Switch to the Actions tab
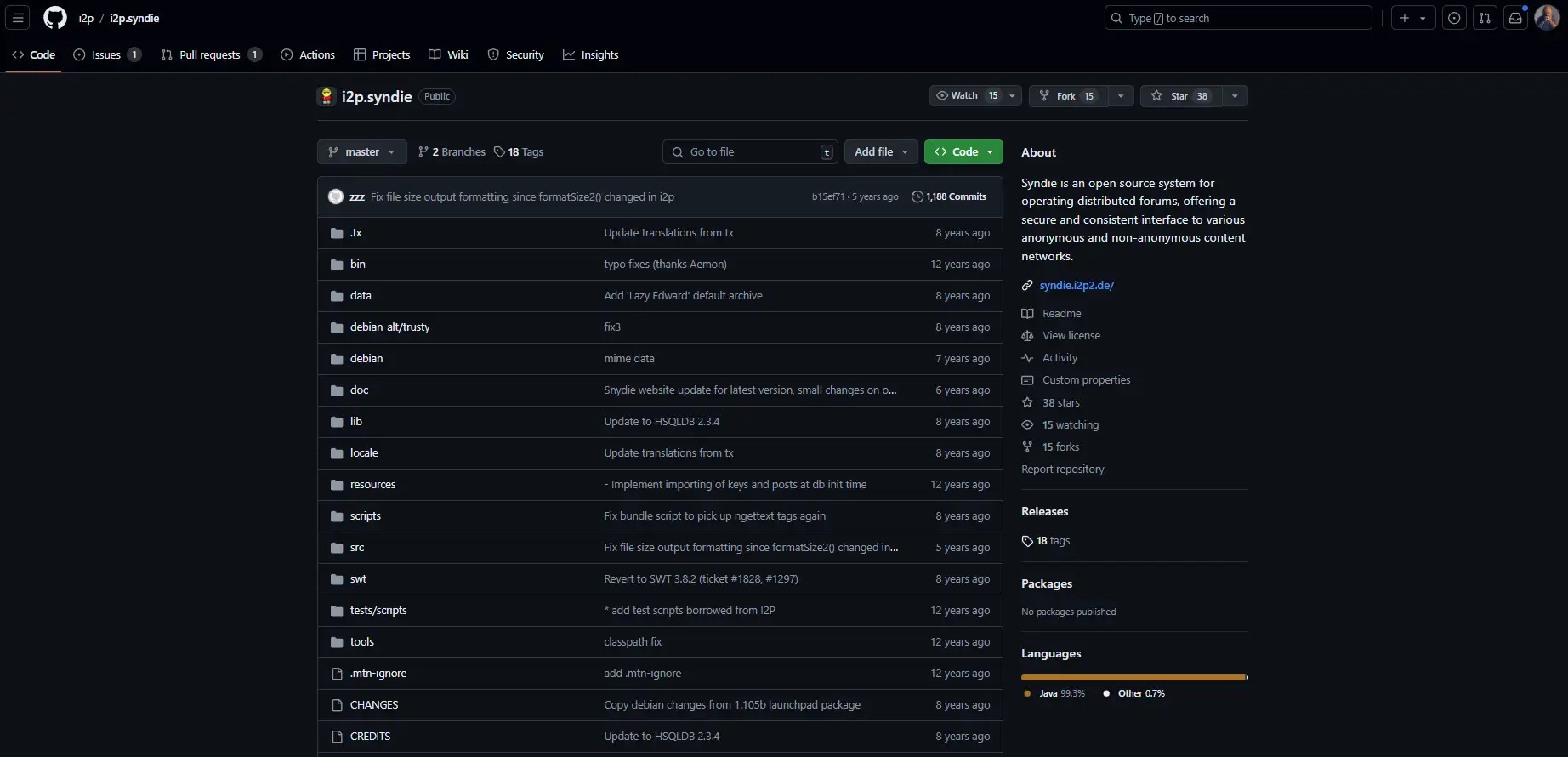1568x757 pixels. [x=308, y=54]
